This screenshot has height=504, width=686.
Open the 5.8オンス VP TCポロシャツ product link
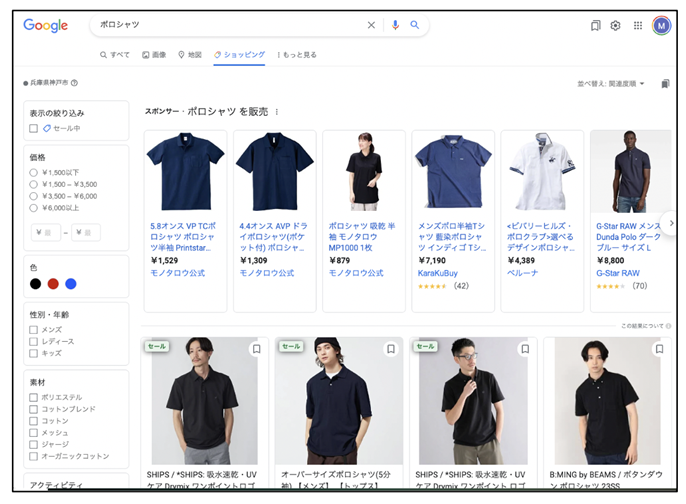183,237
